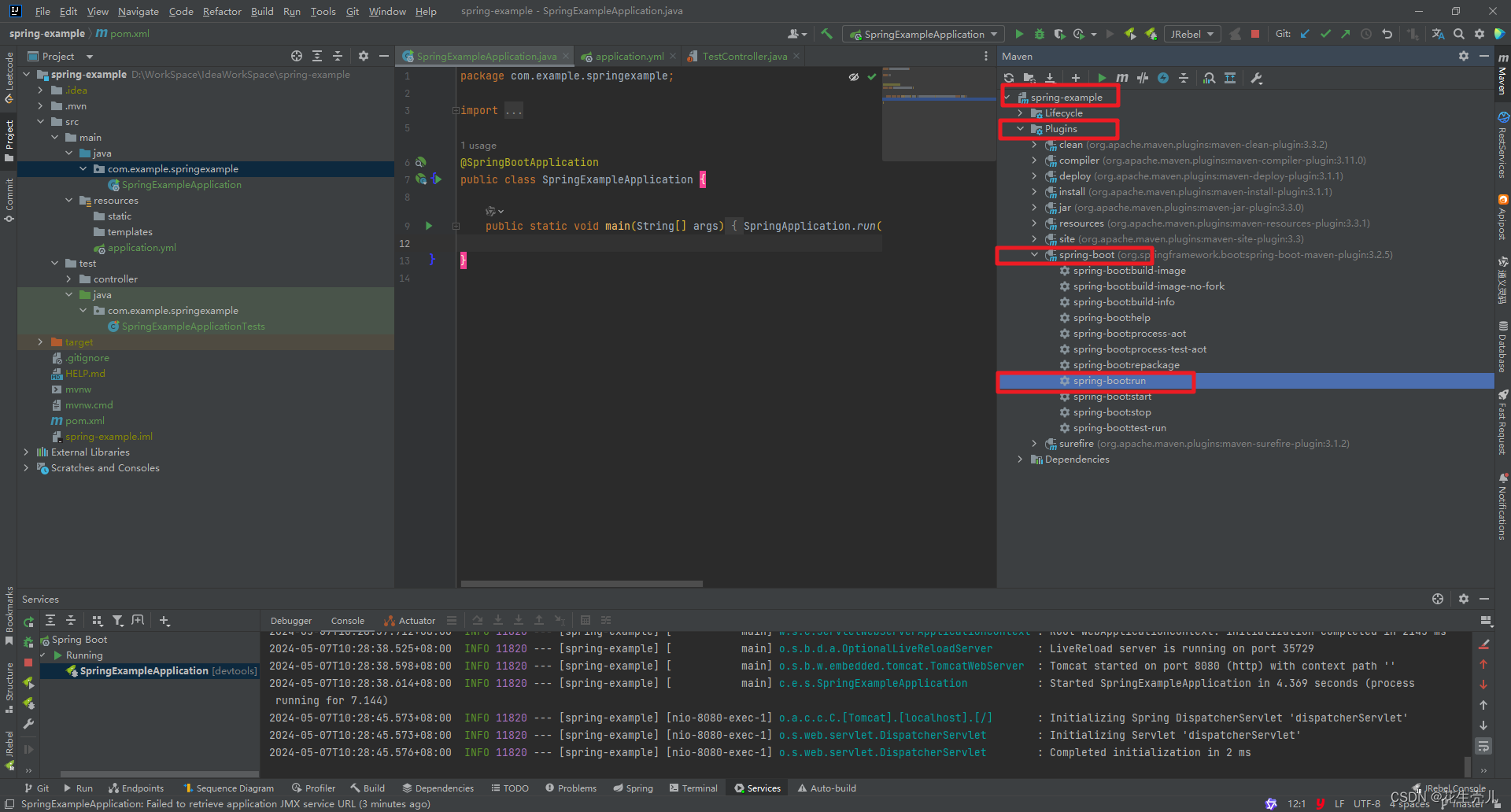Viewport: 1511px width, 812px height.
Task: Open the Tools menu
Action: pyautogui.click(x=323, y=11)
